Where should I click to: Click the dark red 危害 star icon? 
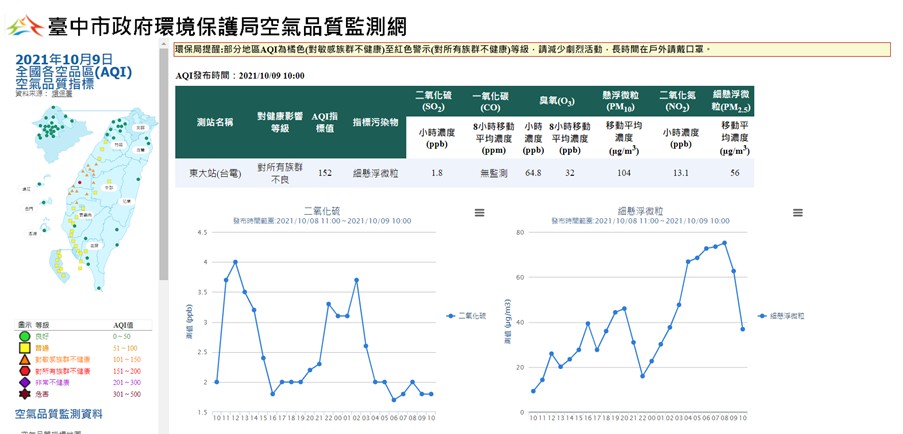[x=23, y=393]
